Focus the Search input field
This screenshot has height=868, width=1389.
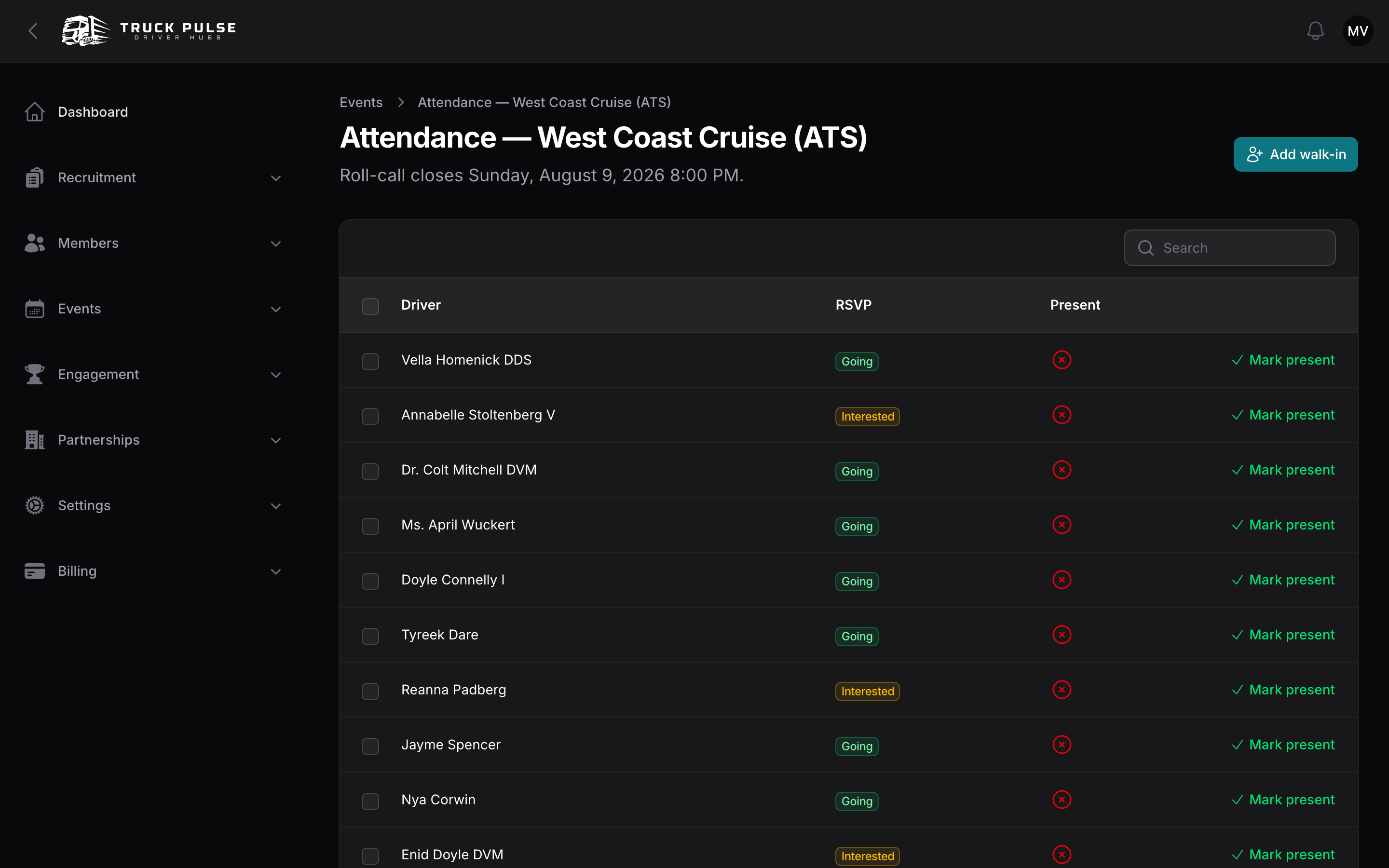(1229, 248)
